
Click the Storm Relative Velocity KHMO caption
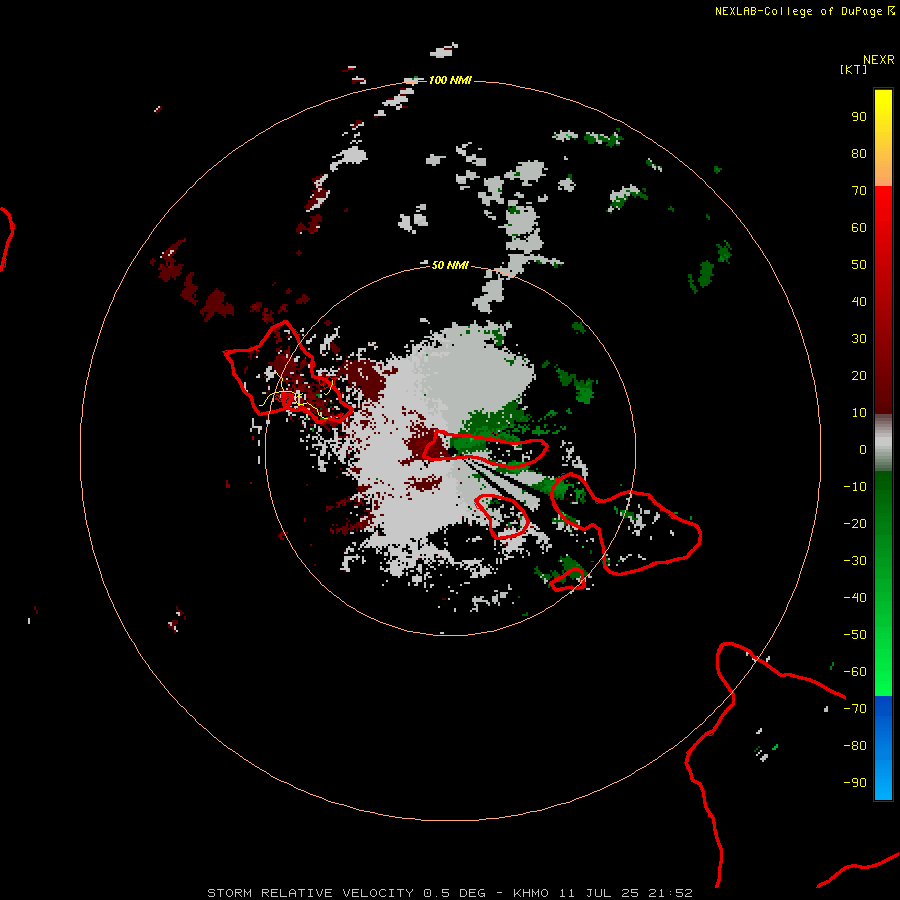pyautogui.click(x=450, y=893)
